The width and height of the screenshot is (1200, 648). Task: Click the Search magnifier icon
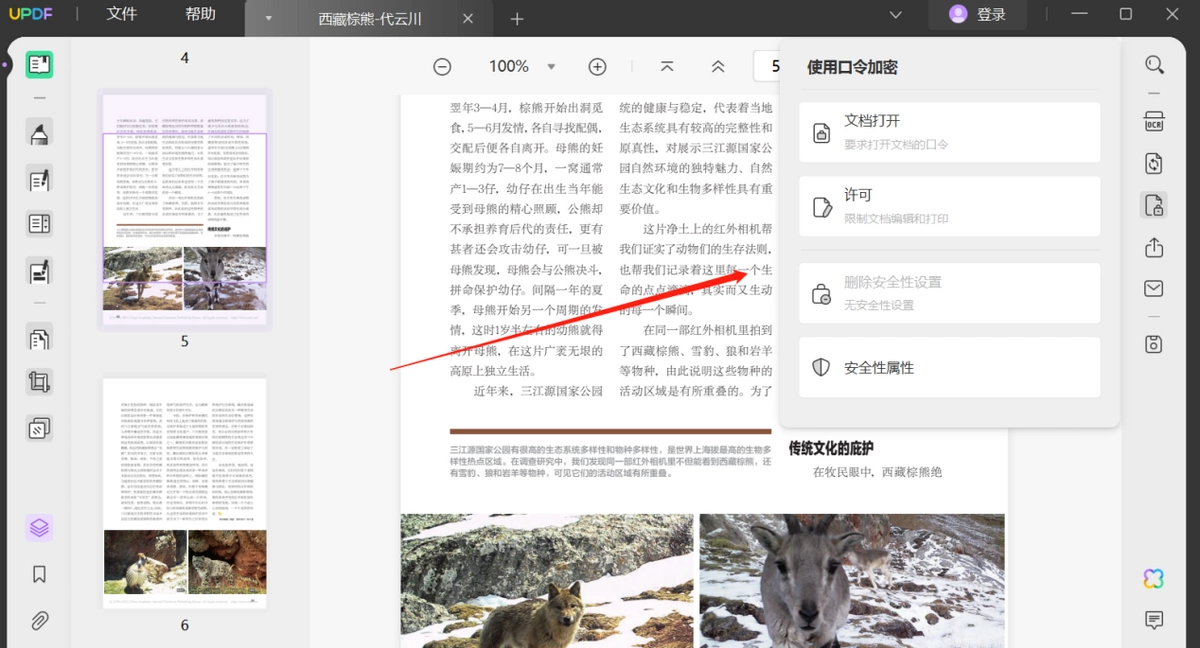tap(1154, 65)
